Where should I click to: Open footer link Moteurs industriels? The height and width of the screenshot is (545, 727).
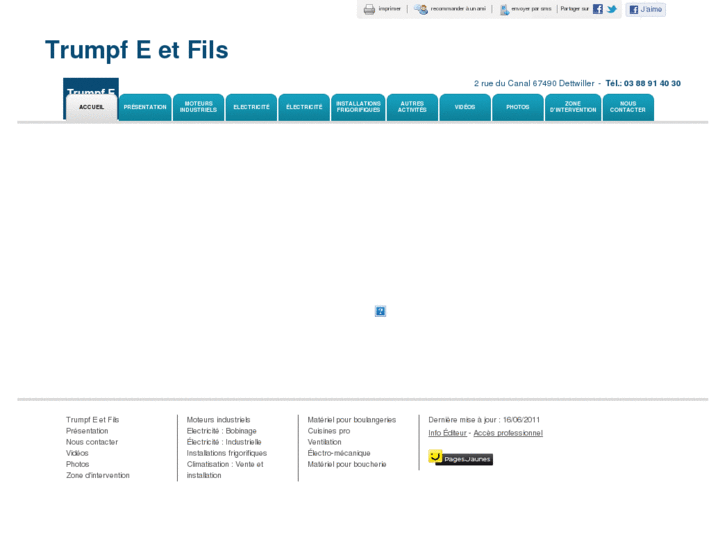218,420
